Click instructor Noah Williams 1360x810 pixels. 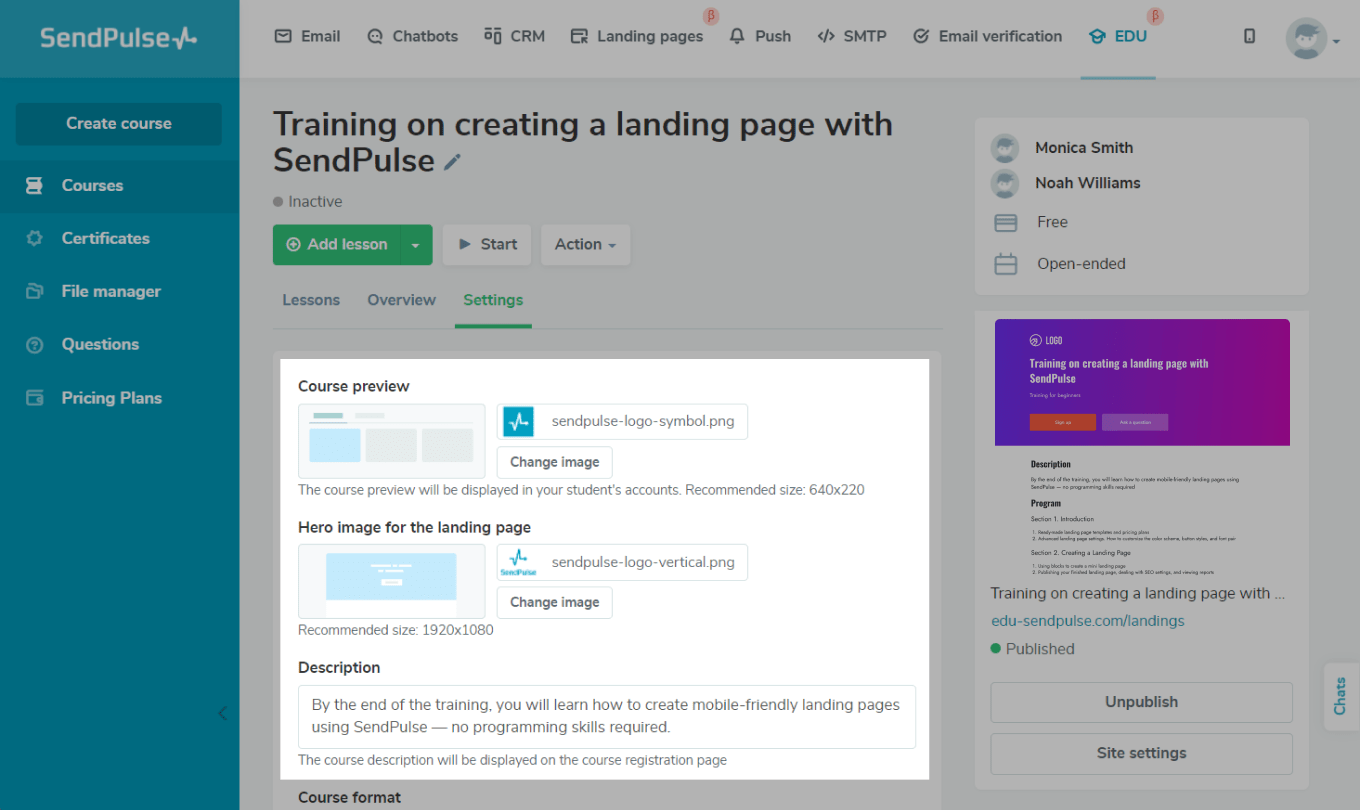[1088, 183]
